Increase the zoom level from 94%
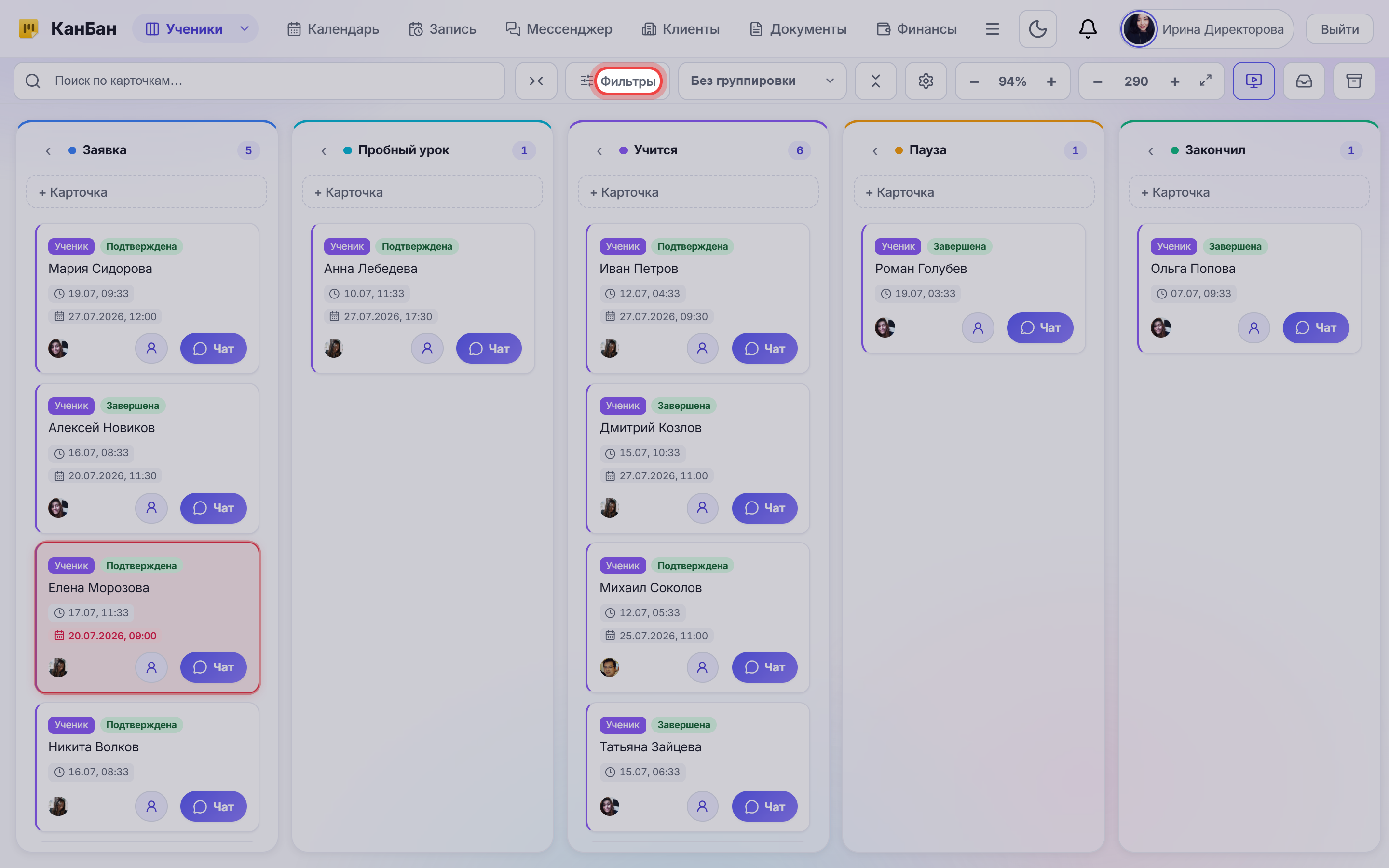Viewport: 1389px width, 868px height. pyautogui.click(x=1051, y=81)
